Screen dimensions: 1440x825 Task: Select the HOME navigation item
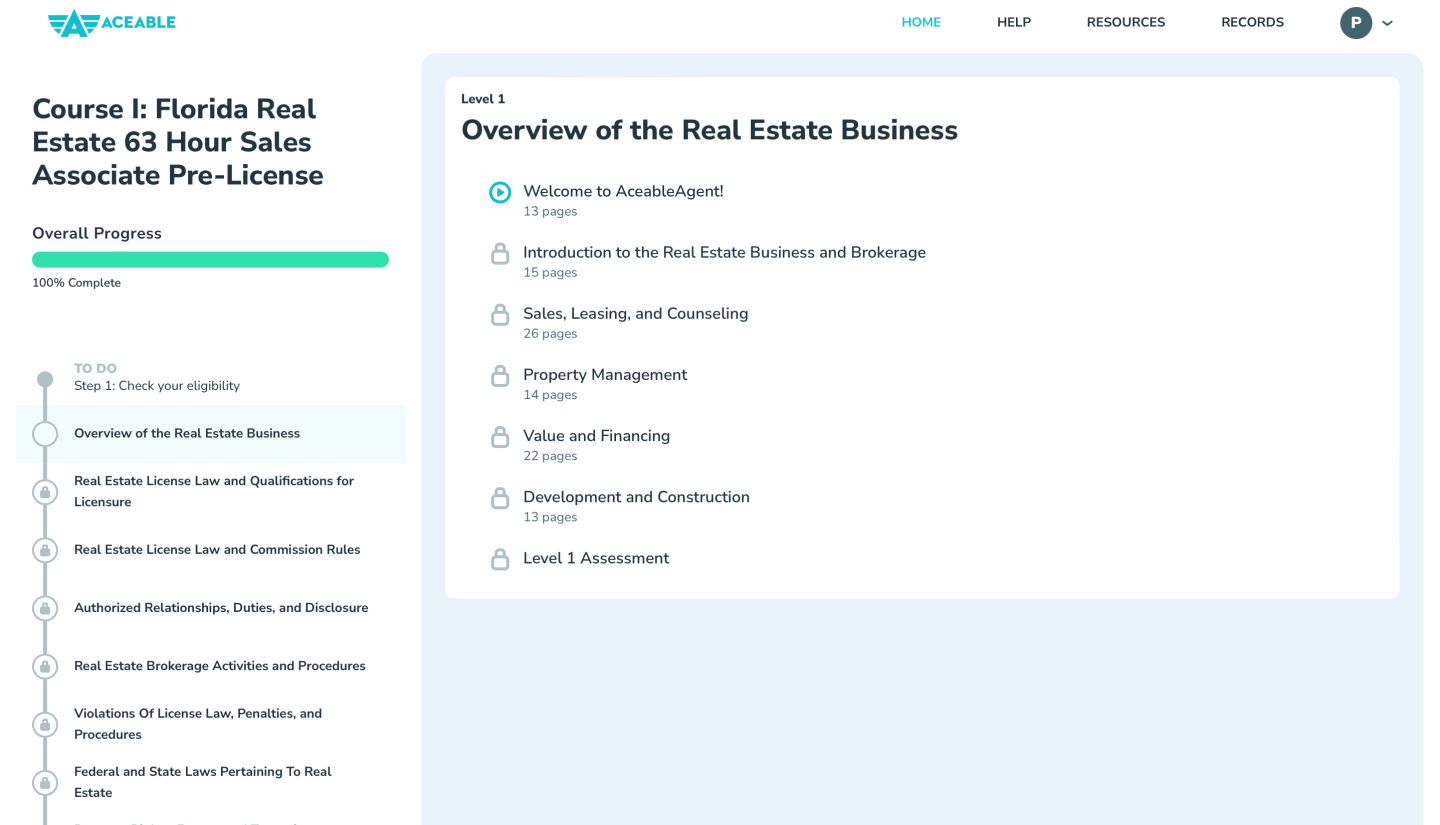tap(921, 22)
